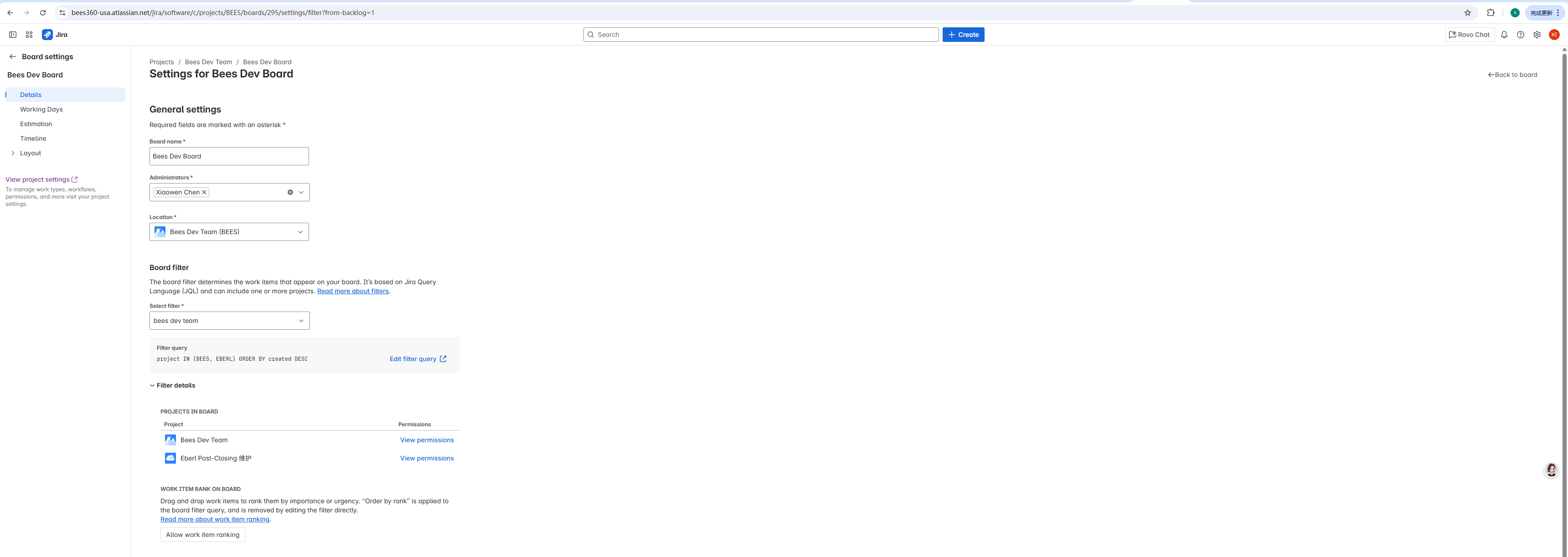1568x557 pixels.
Task: Open the app switcher grid icon
Action: click(x=29, y=35)
